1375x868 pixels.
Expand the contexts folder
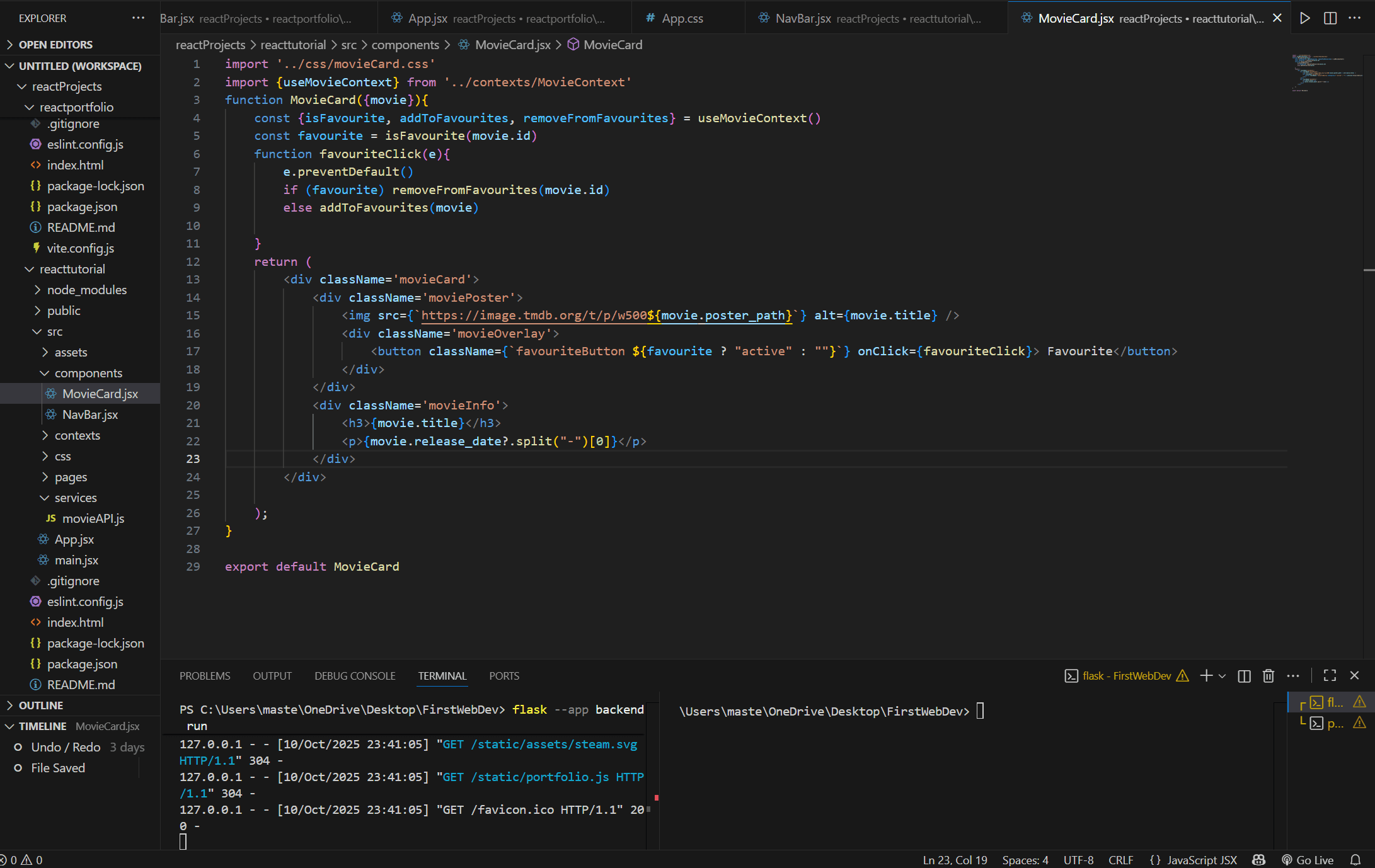tap(80, 435)
